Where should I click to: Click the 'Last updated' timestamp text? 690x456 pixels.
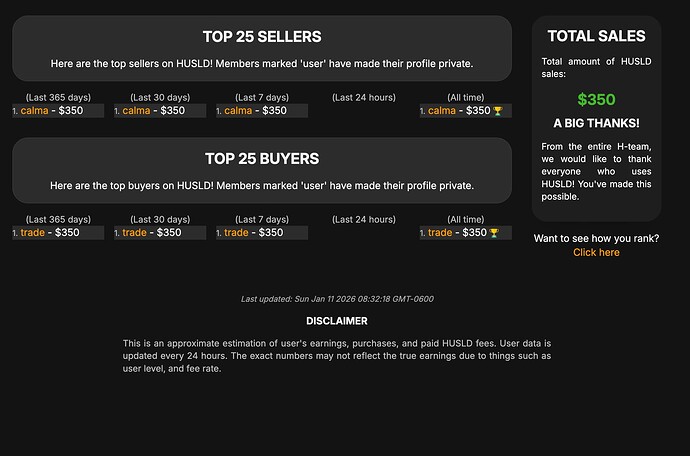click(337, 299)
